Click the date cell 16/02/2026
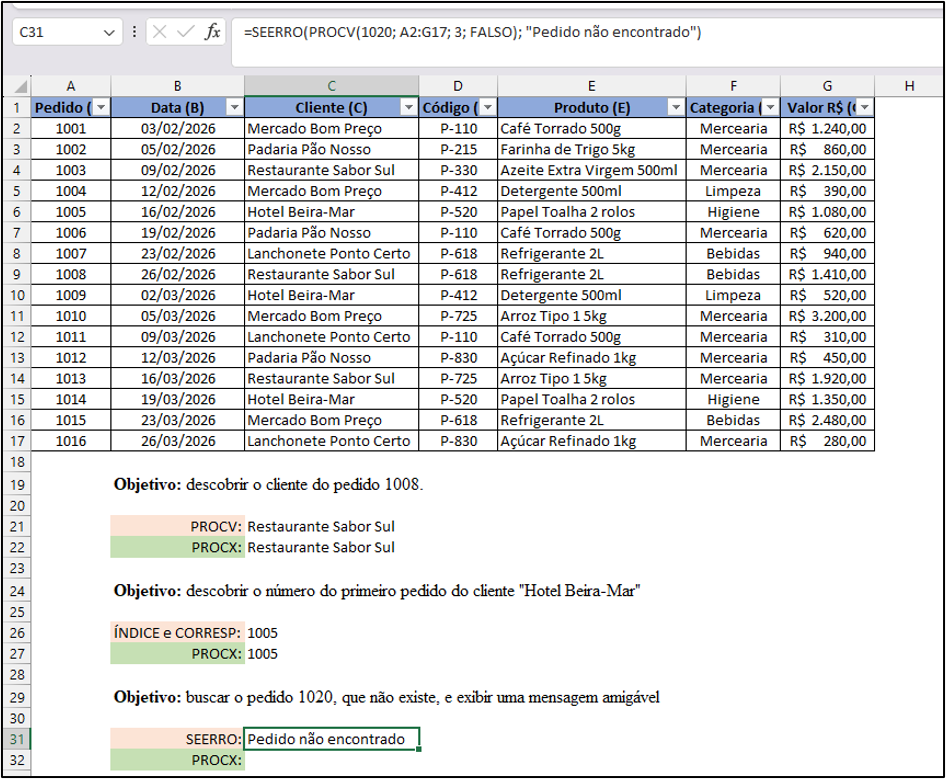Image resolution: width=946 pixels, height=779 pixels. [178, 212]
